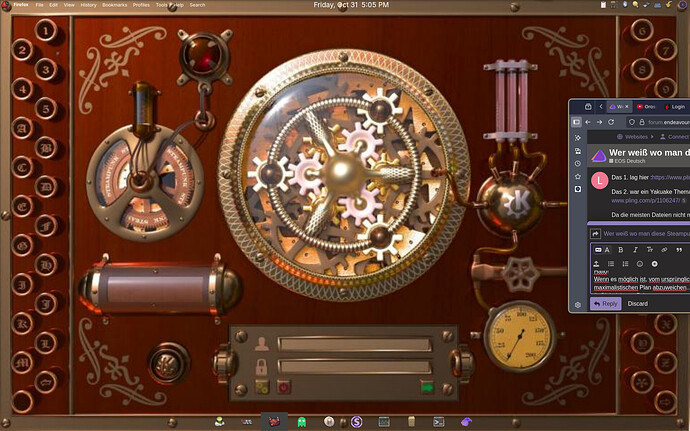Open clipboard icon in system tray

pos(603,4)
